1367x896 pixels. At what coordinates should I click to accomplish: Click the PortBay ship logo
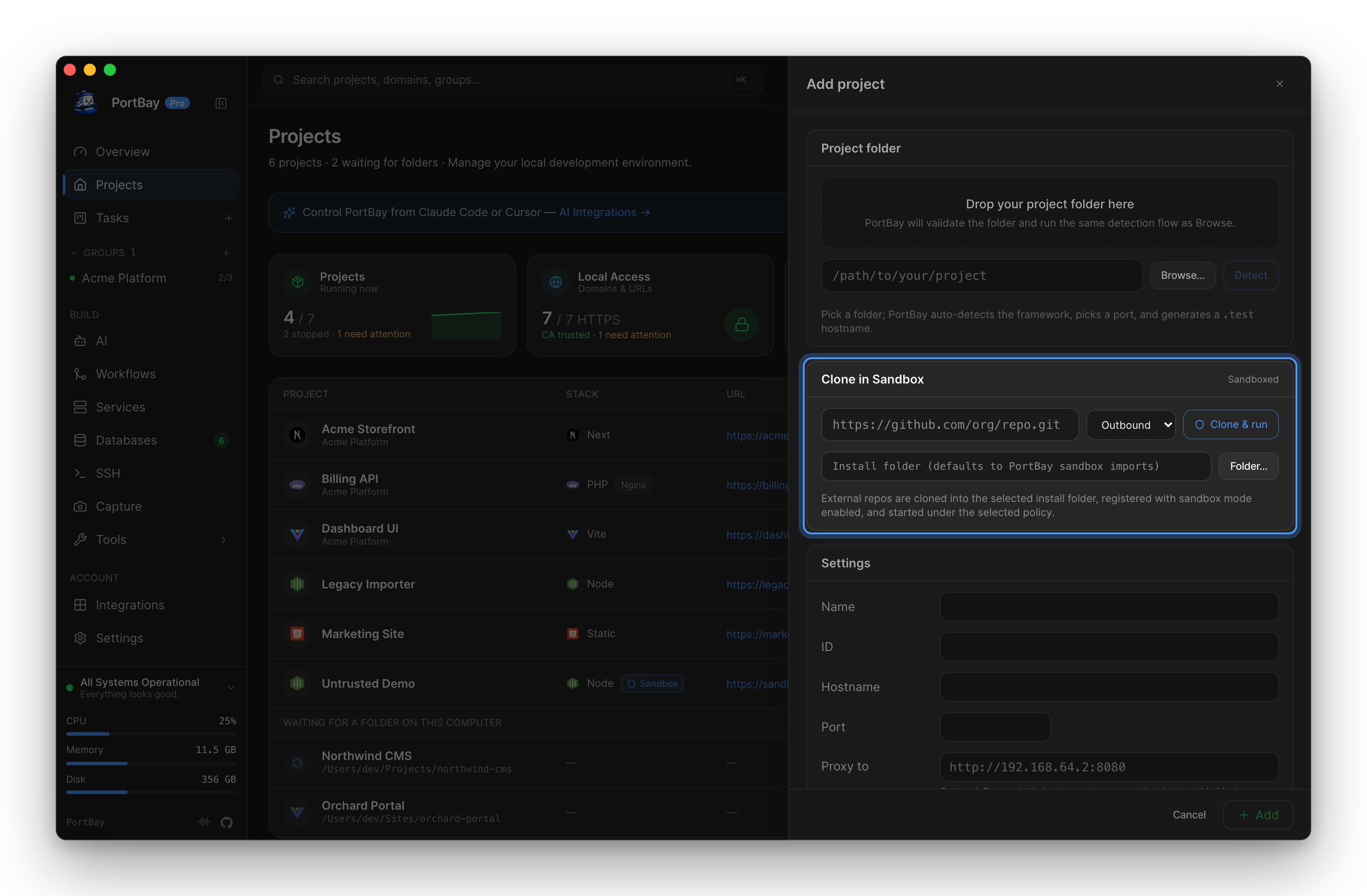pyautogui.click(x=85, y=103)
